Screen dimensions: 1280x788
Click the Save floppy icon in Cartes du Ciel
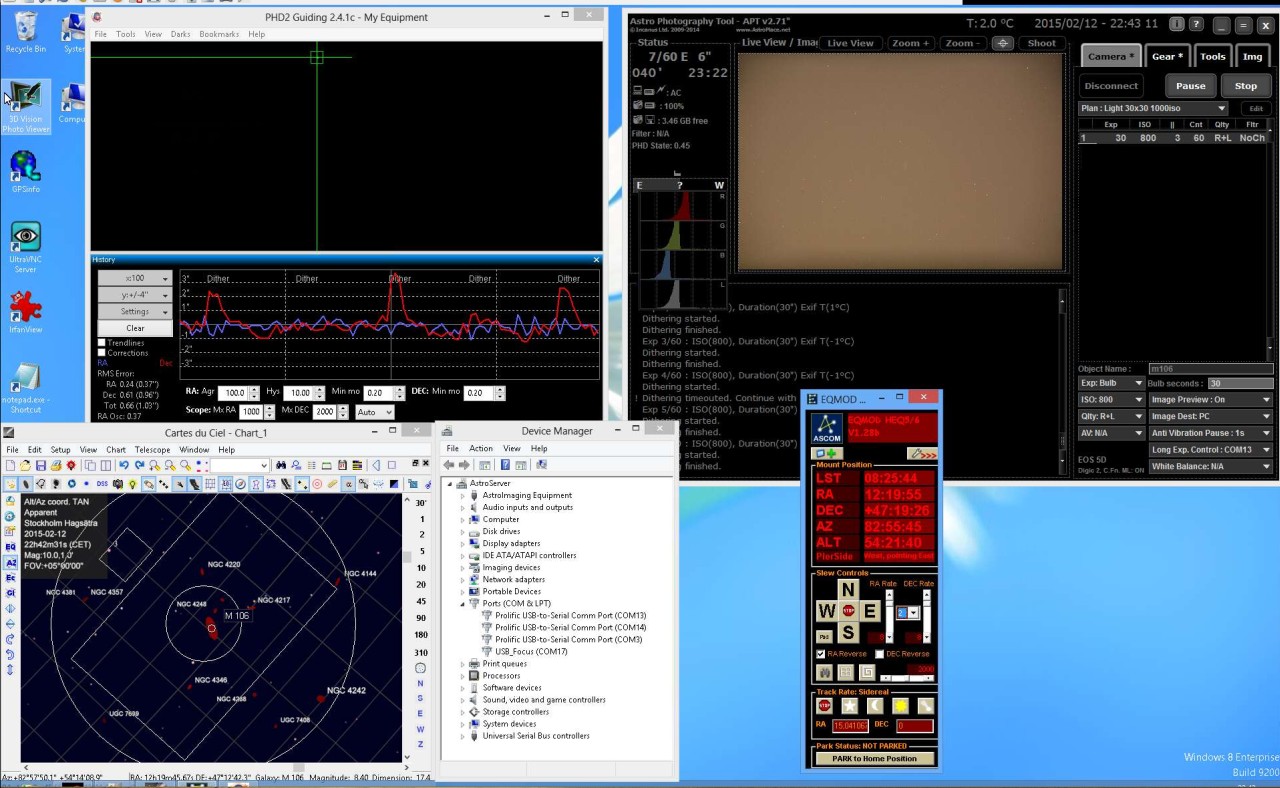click(x=41, y=465)
